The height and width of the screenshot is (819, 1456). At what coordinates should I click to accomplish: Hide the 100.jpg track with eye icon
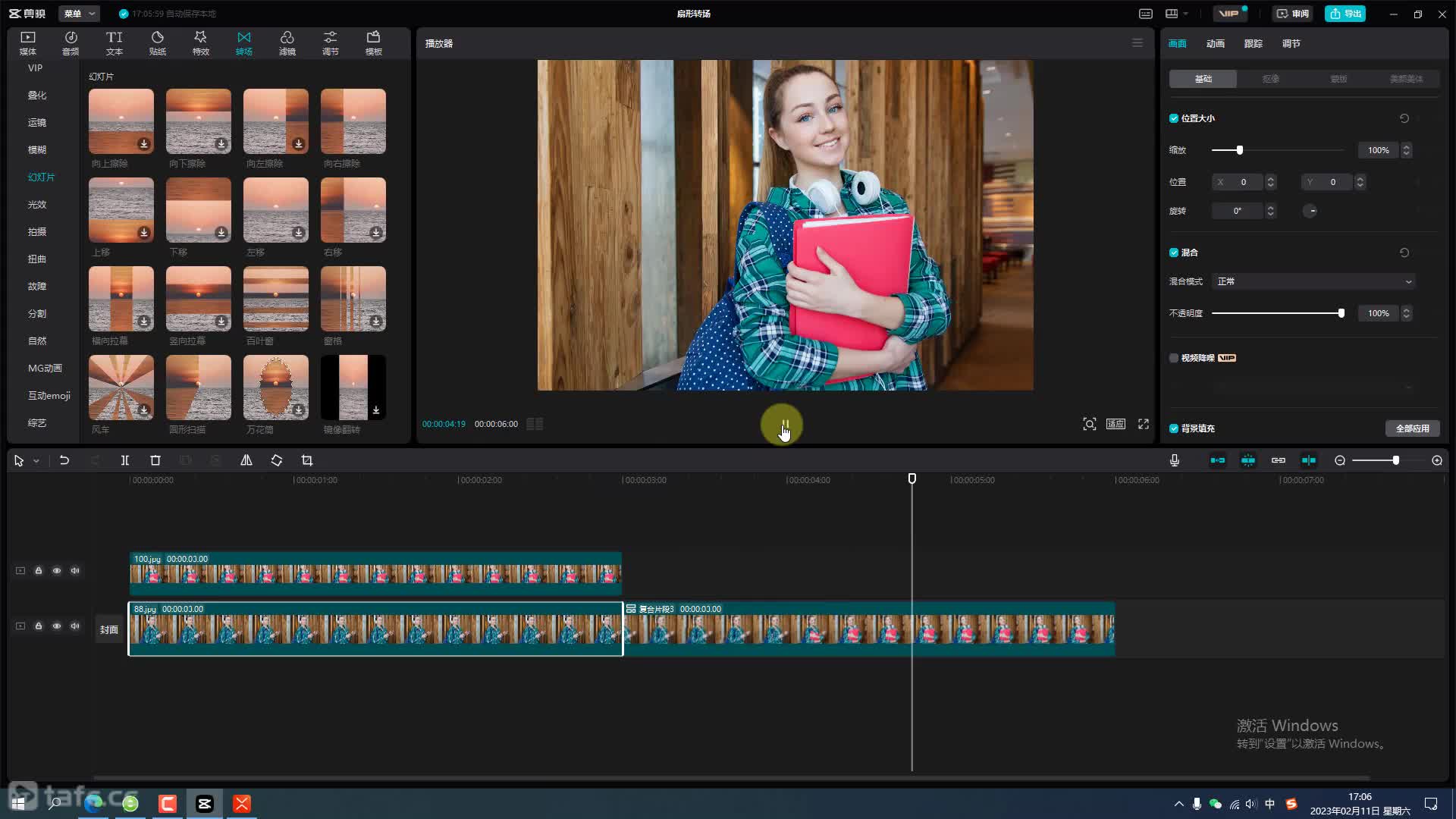click(x=57, y=570)
